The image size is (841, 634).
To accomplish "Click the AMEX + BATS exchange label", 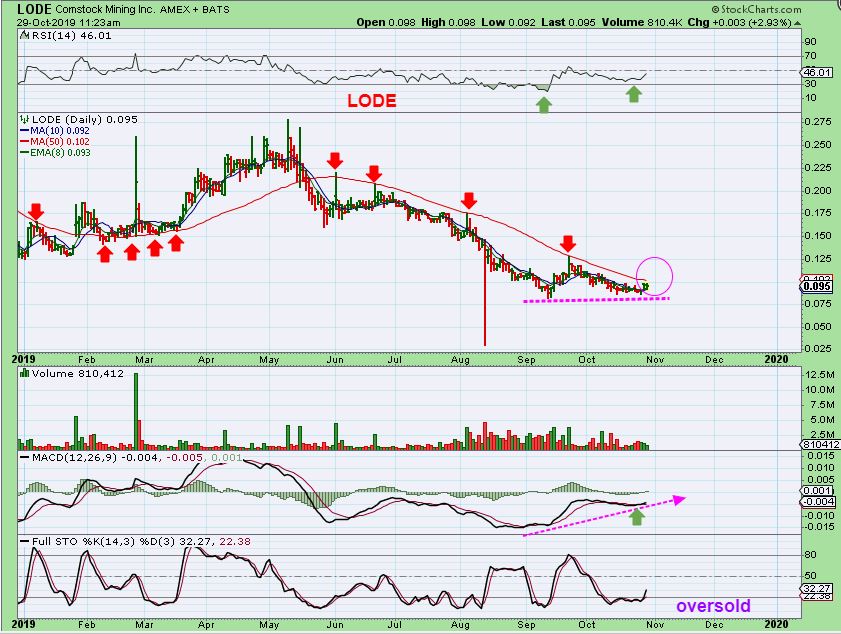I will click(194, 10).
